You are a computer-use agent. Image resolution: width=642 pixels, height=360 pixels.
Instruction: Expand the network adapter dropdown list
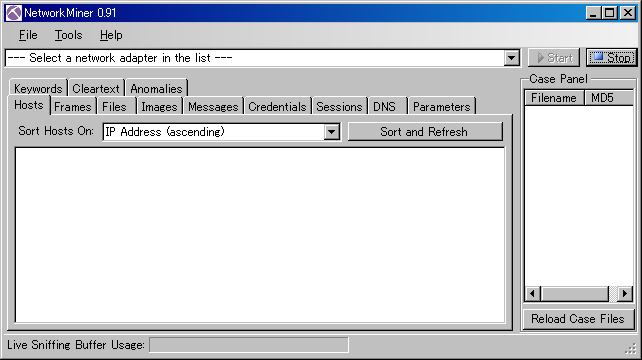point(511,58)
